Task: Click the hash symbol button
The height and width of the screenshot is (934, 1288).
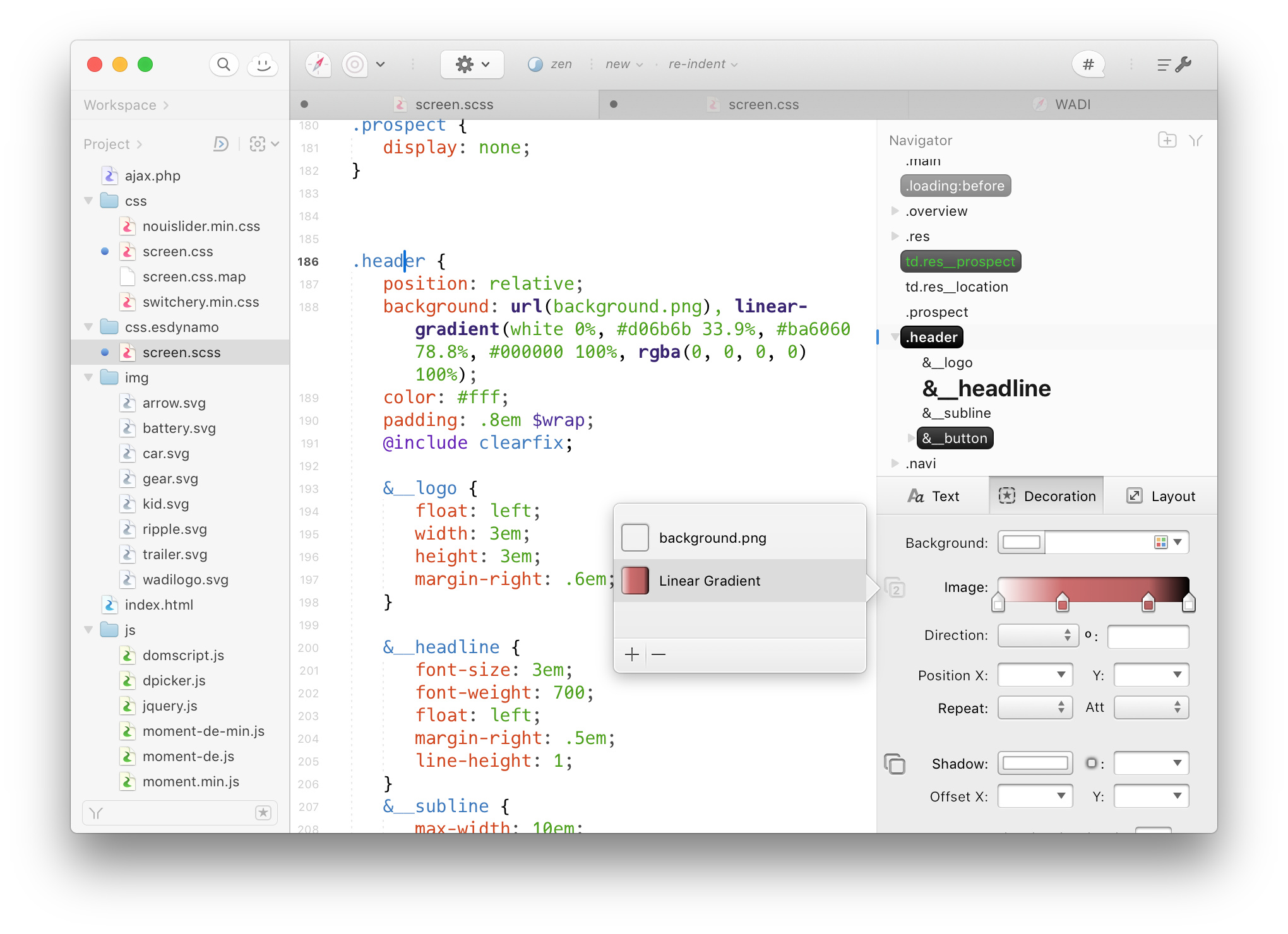Action: pyautogui.click(x=1088, y=64)
